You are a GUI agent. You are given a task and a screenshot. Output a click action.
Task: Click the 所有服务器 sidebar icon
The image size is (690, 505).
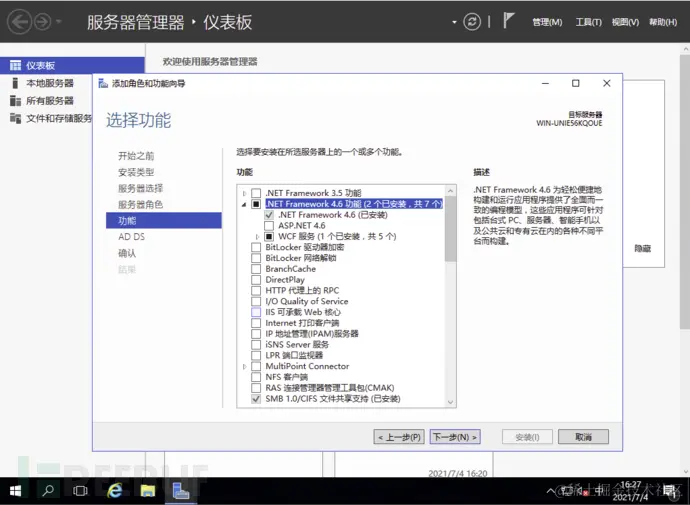15,101
